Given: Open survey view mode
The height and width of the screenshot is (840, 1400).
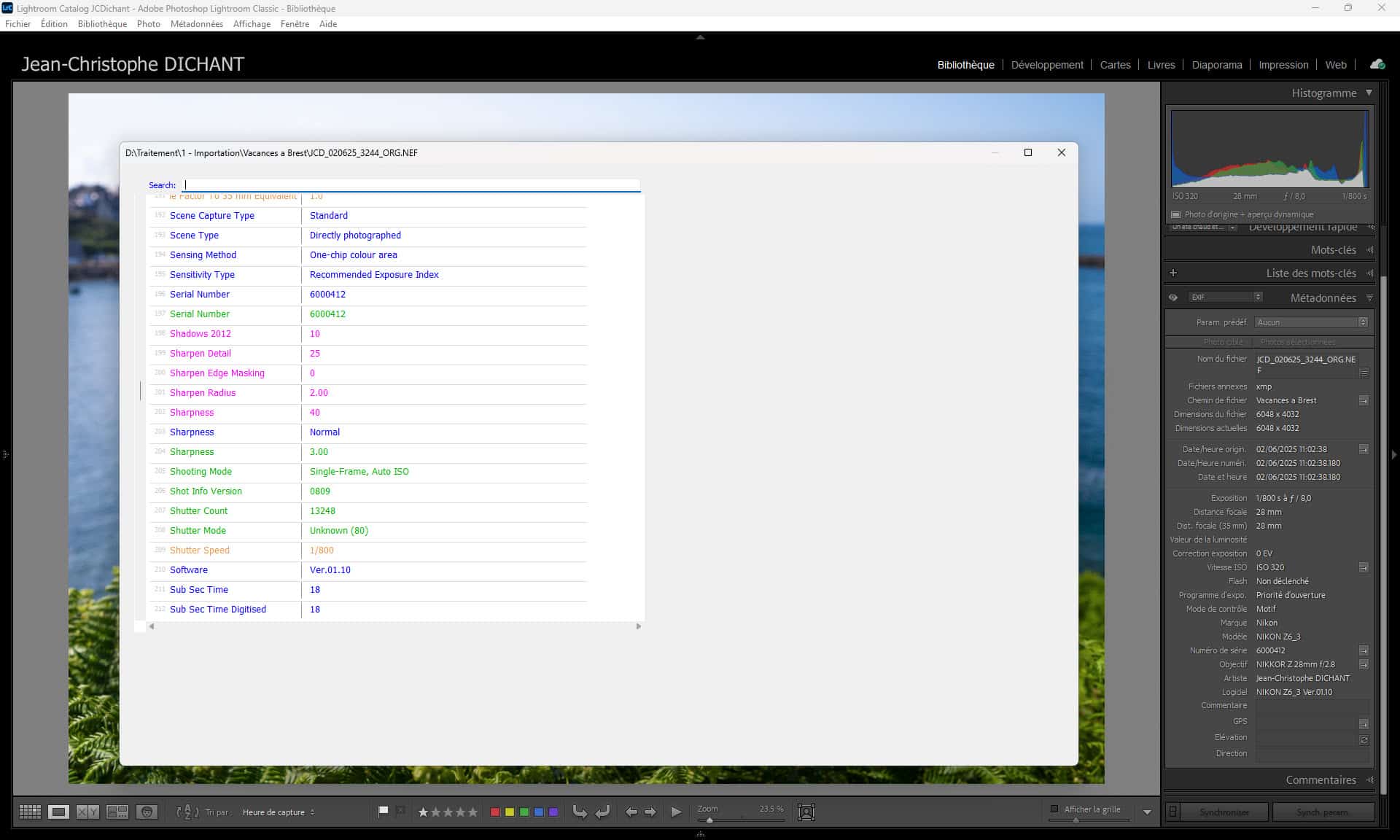Looking at the screenshot, I should 117,812.
